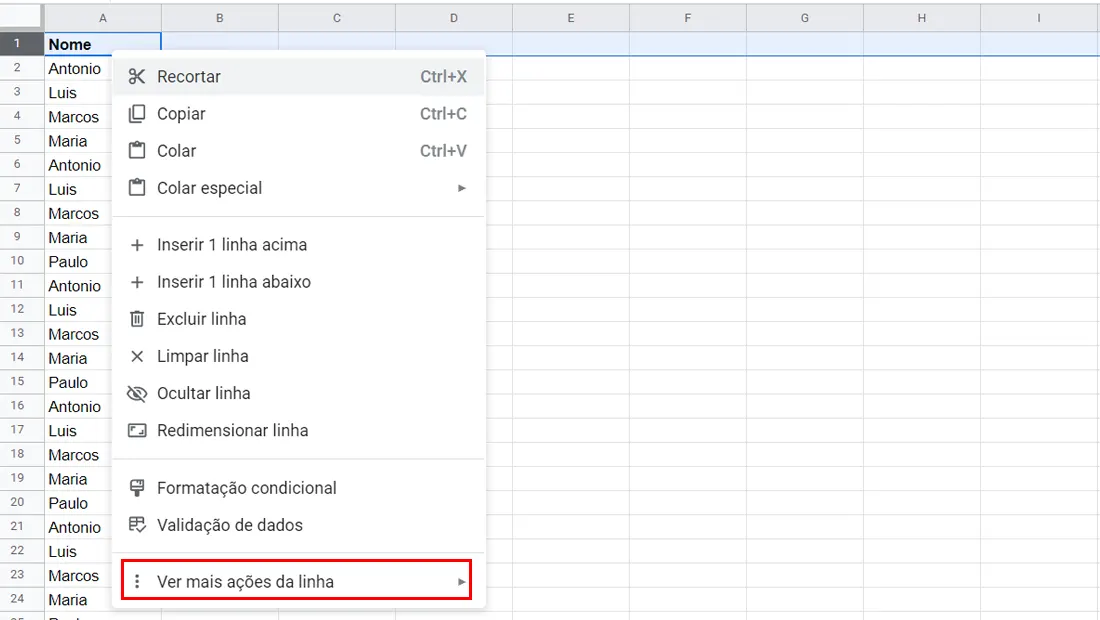1100x620 pixels.
Task: Select row 10 header
Action: pos(22,261)
